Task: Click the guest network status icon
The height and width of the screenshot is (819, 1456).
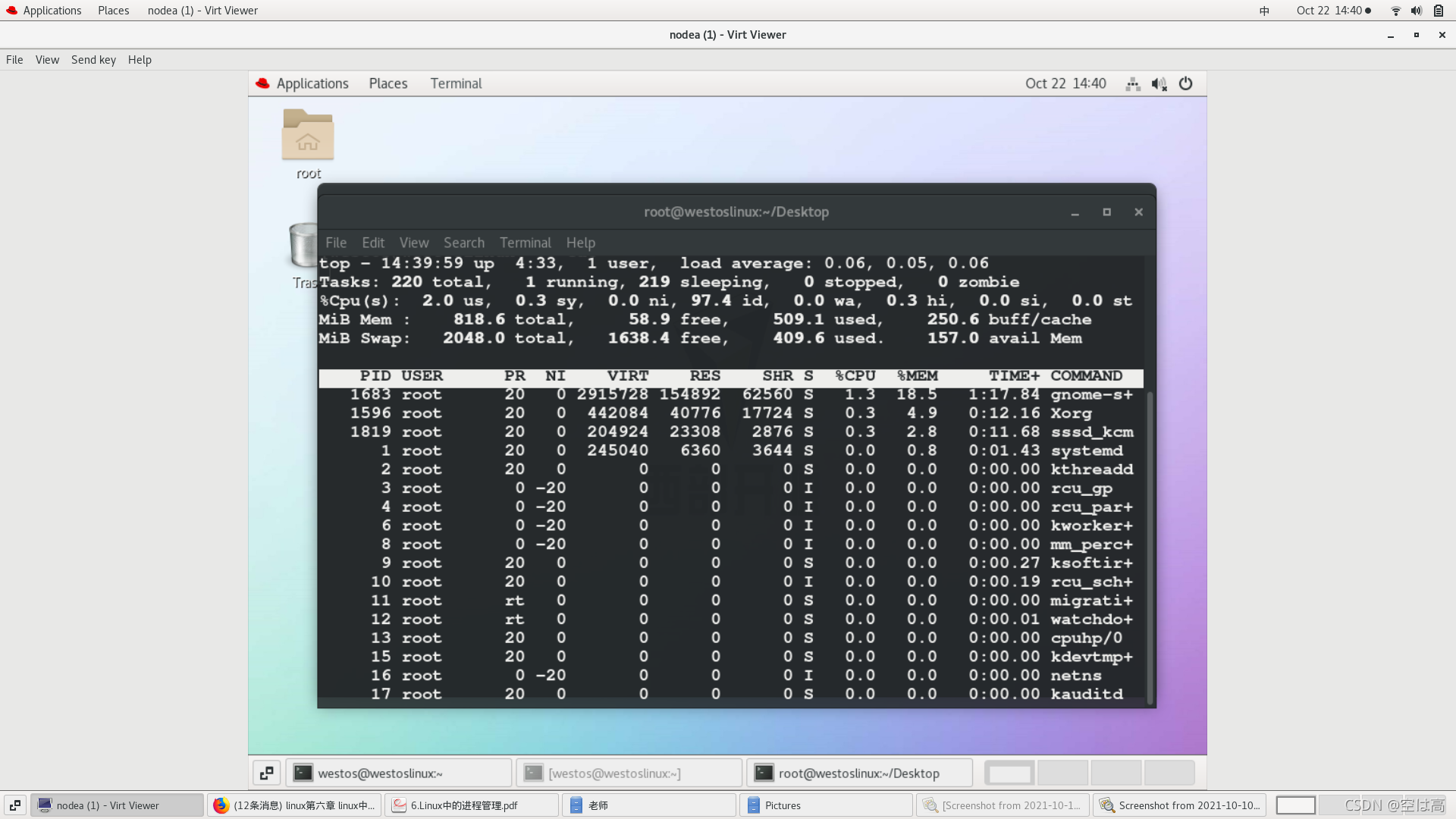Action: coord(1133,84)
